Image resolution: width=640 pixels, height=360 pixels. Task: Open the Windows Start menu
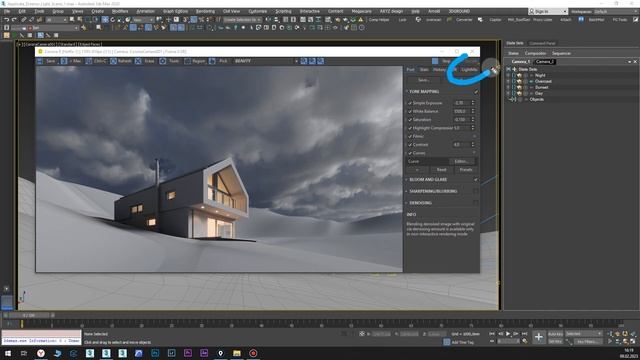[7, 353]
